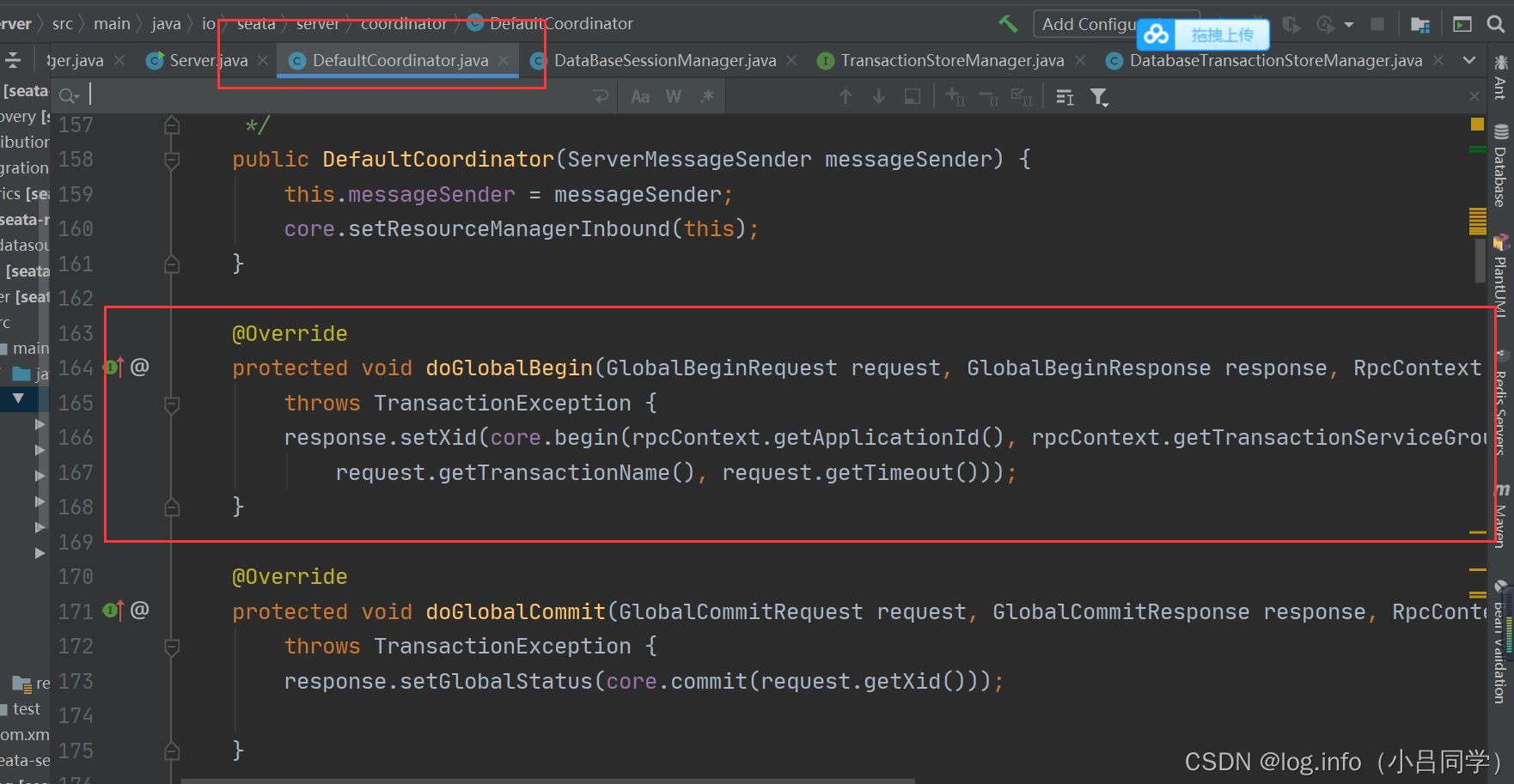
Task: Open the Redis Servers tool window
Action: [1501, 404]
